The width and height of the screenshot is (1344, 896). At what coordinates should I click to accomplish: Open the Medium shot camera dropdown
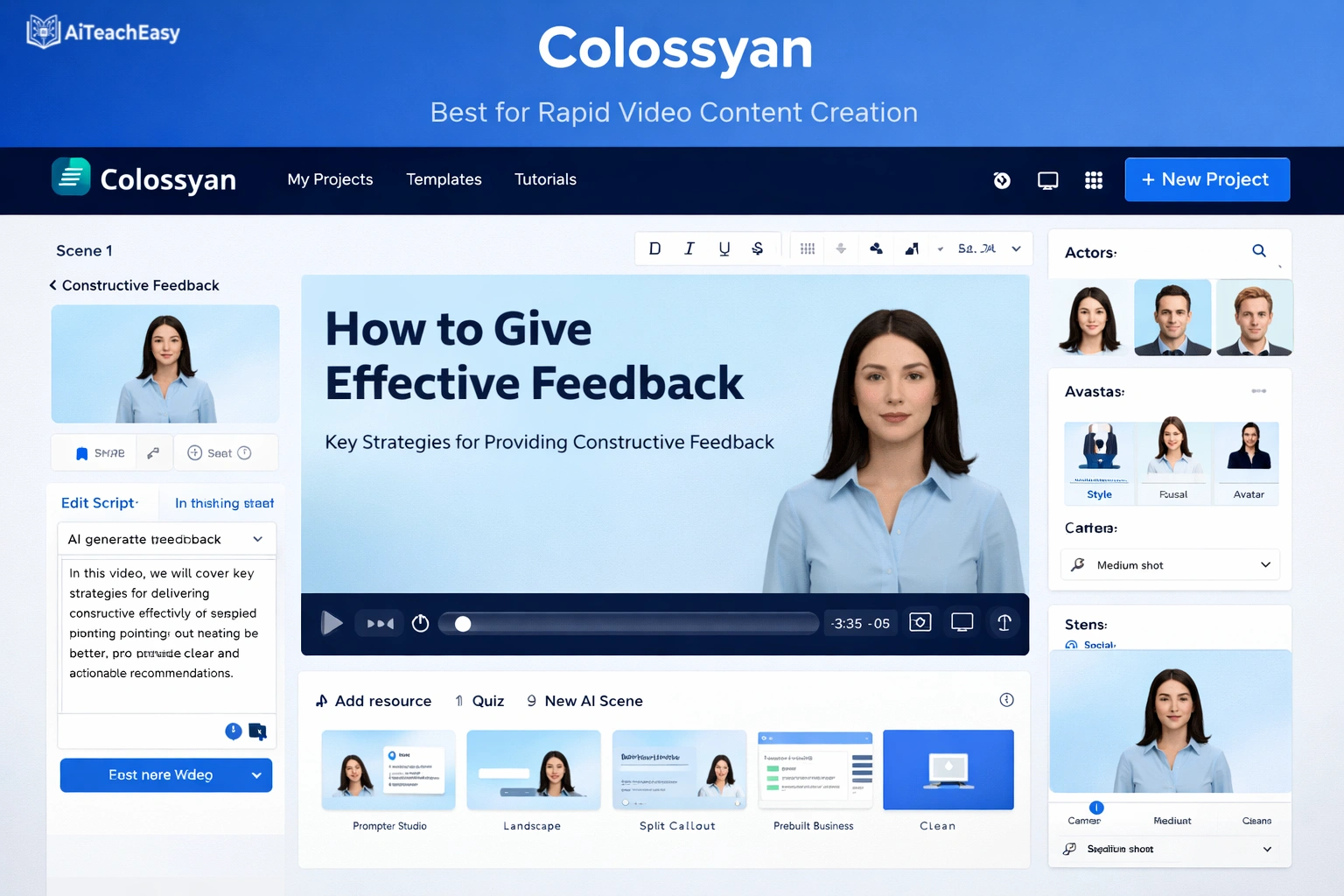click(1170, 564)
